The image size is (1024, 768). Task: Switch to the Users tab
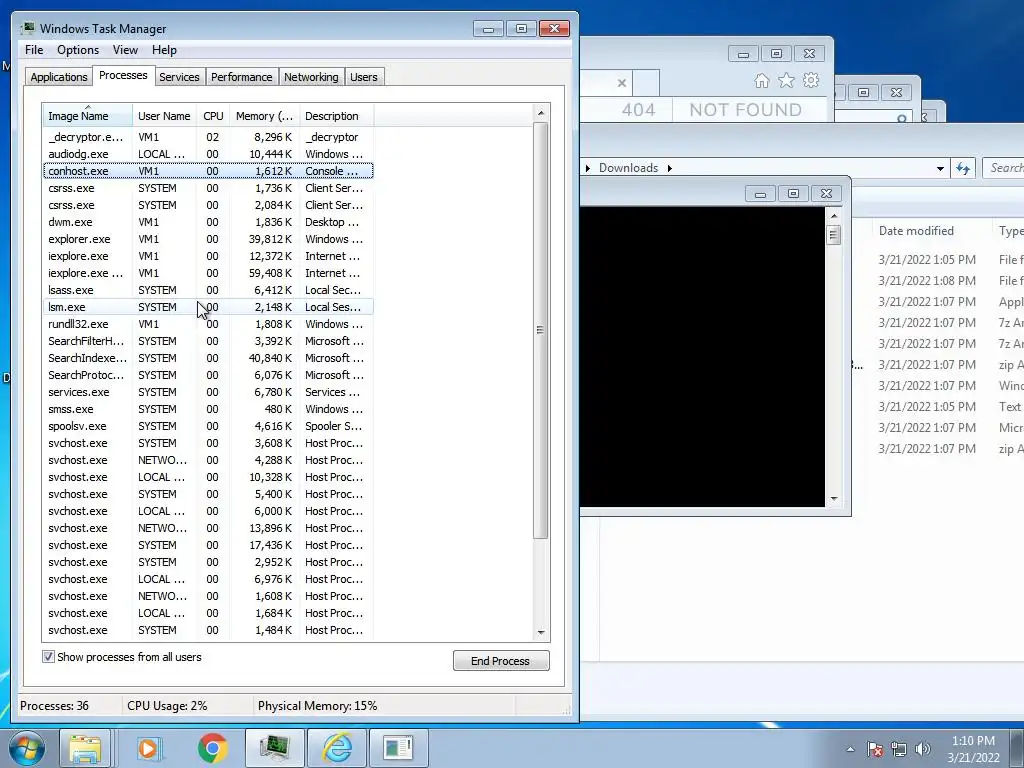[363, 77]
